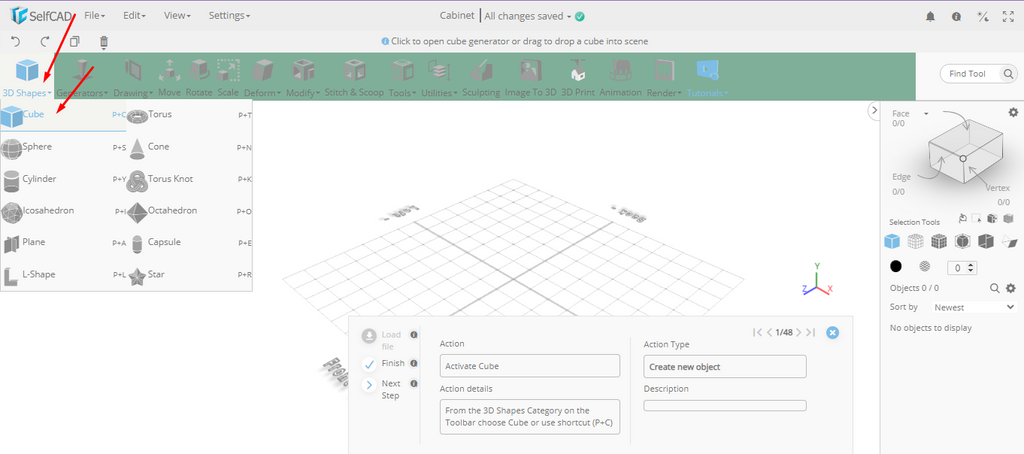Collapse the right side panel arrow
This screenshot has width=1024, height=454.
coord(872,111)
